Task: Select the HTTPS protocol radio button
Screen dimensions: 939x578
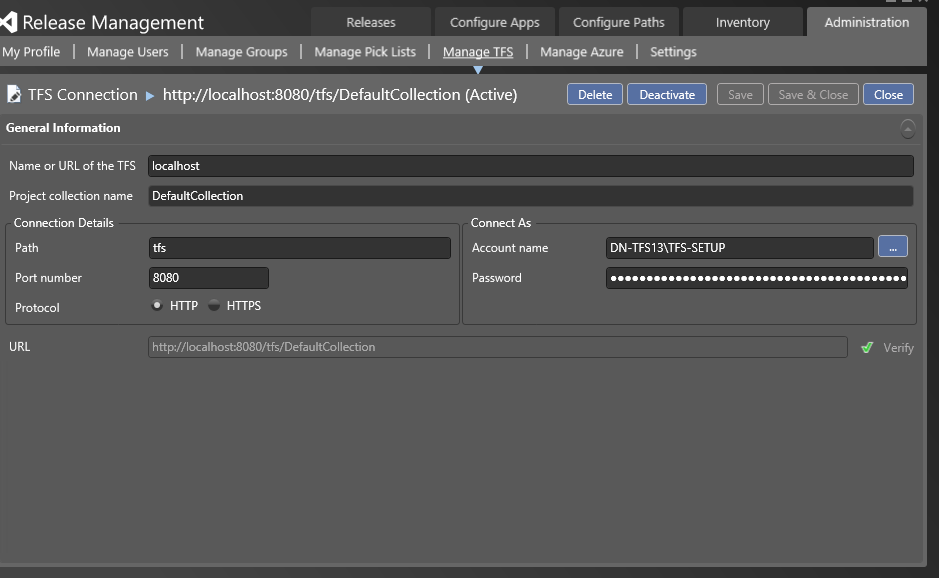Action: pos(214,306)
